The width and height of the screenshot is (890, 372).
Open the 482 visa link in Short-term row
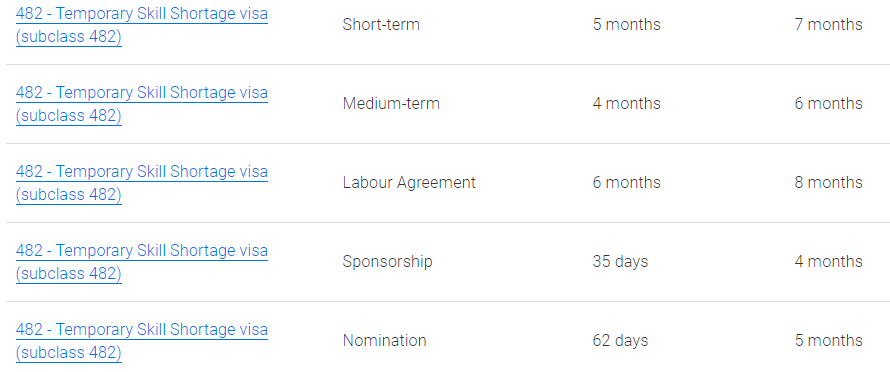tap(142, 25)
